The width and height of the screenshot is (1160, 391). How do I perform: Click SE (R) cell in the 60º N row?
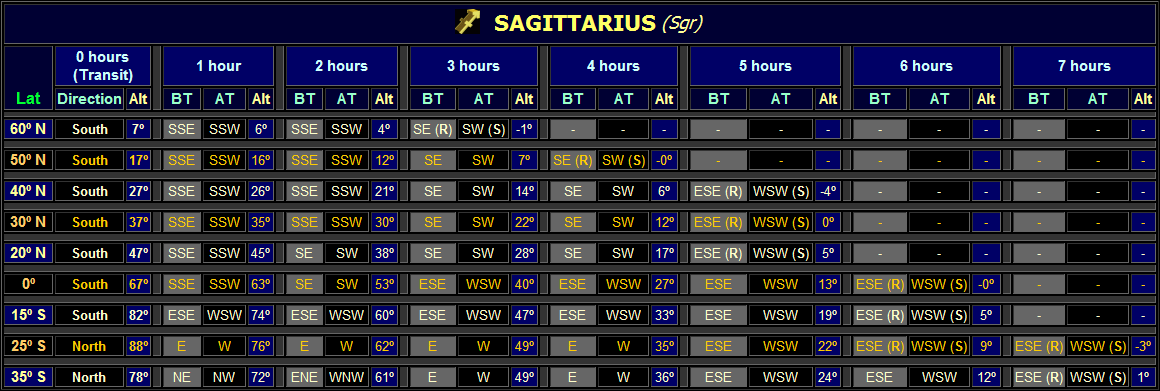(x=433, y=129)
